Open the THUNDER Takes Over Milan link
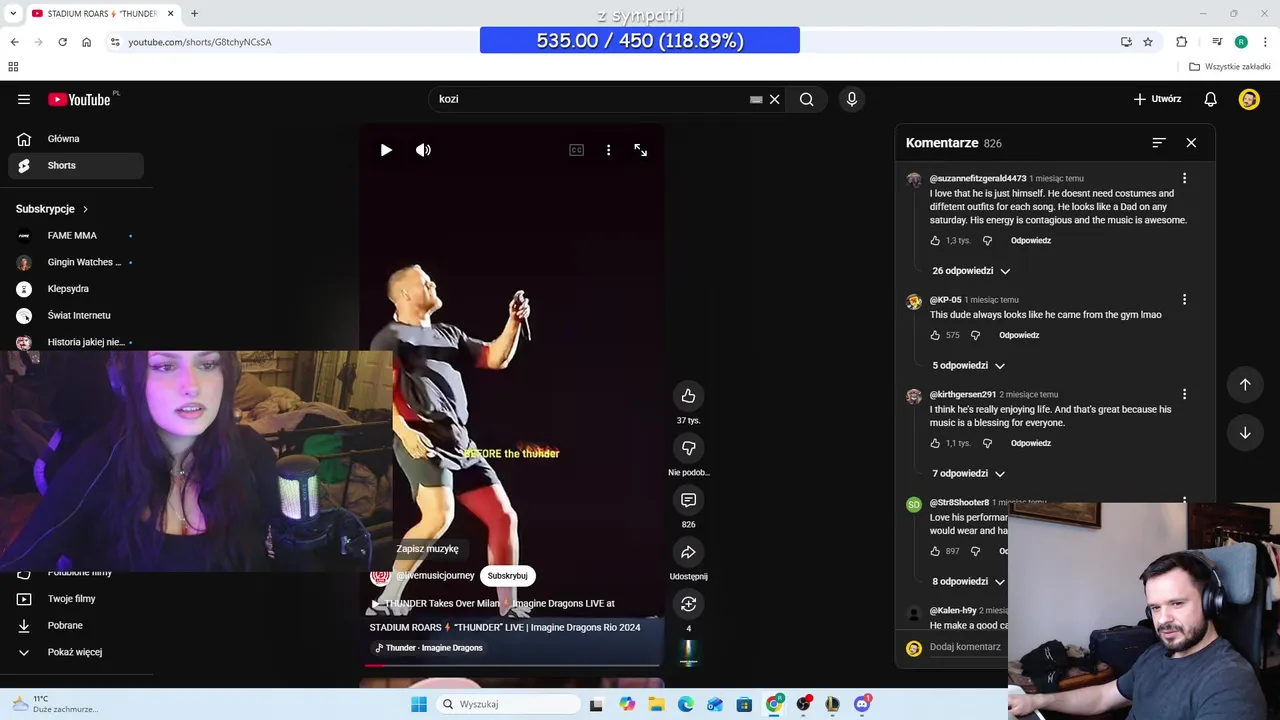 (x=493, y=604)
